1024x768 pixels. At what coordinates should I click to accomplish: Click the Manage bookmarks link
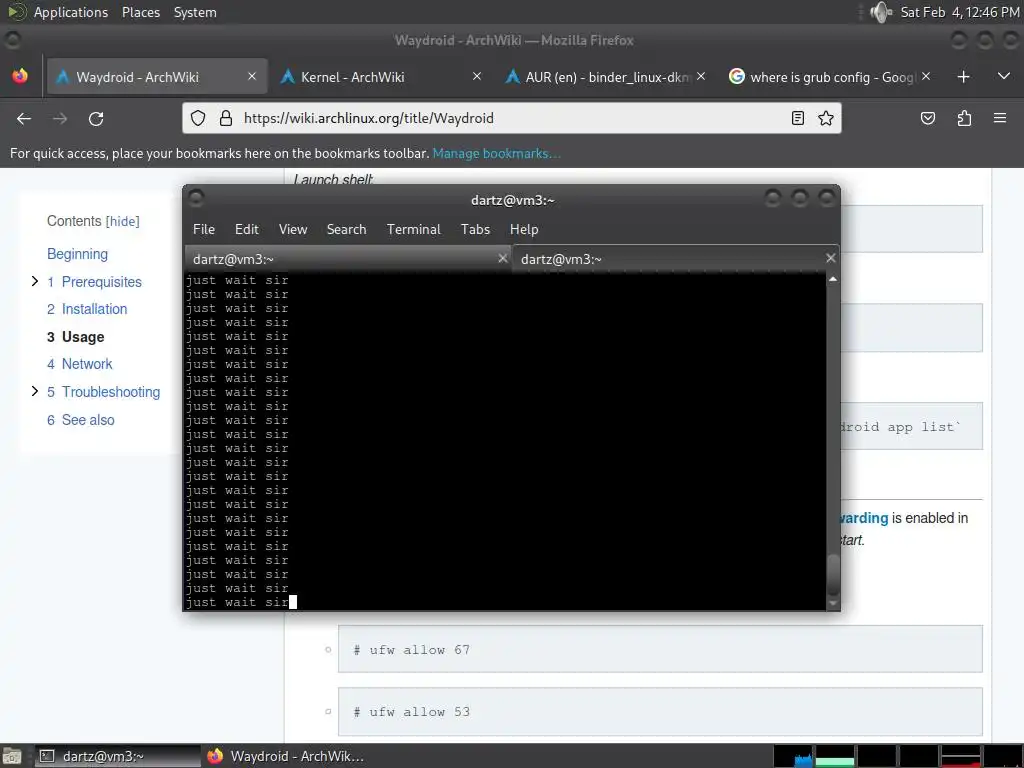point(496,153)
